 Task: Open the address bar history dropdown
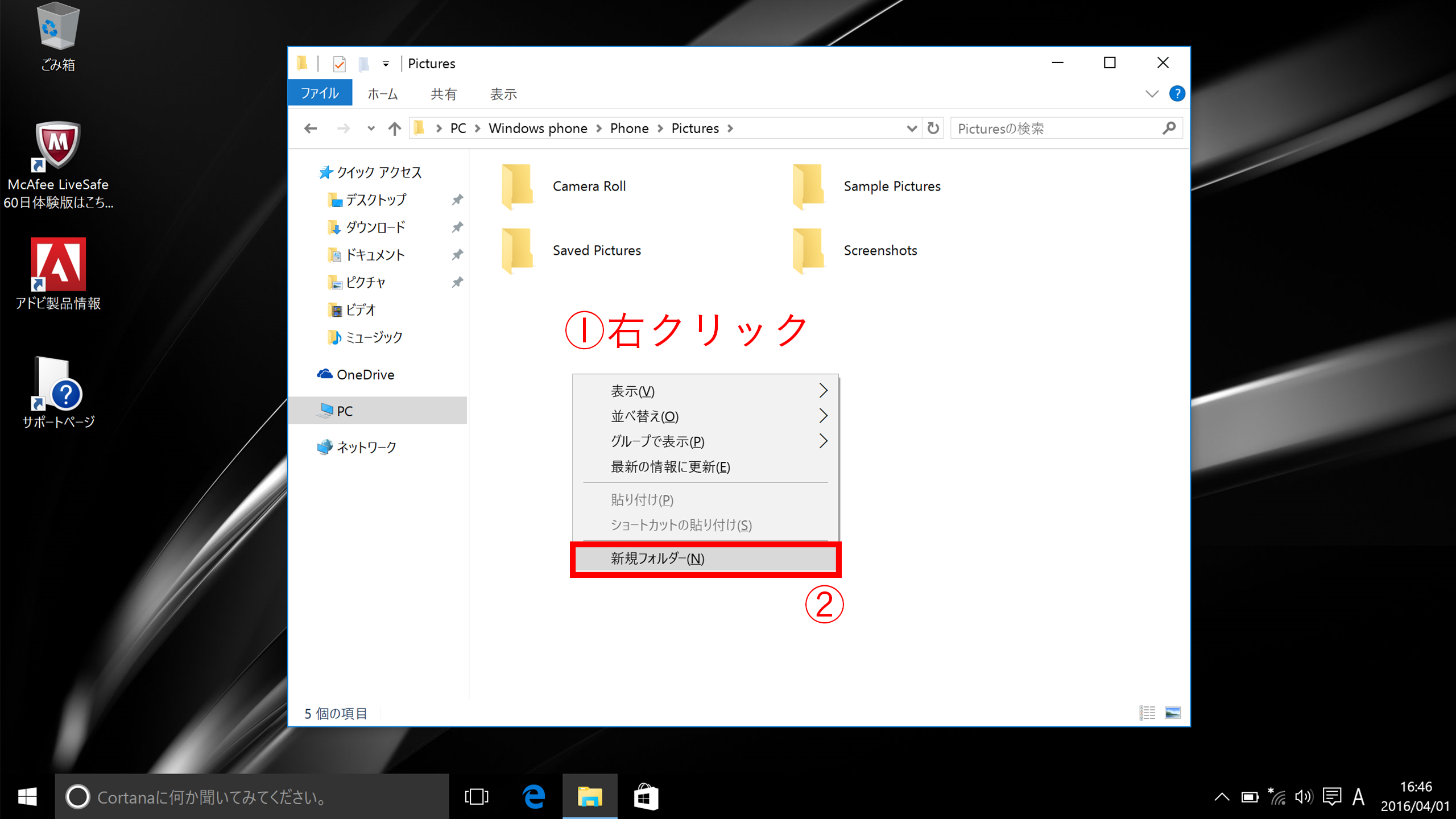pyautogui.click(x=911, y=129)
